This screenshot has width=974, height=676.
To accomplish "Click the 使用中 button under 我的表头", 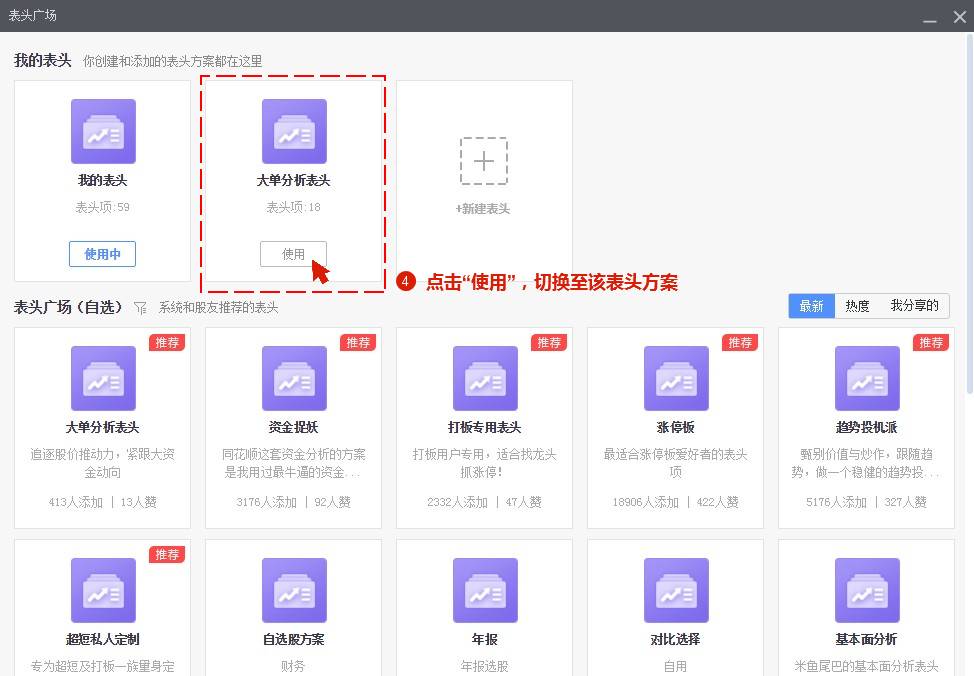I will pos(102,254).
